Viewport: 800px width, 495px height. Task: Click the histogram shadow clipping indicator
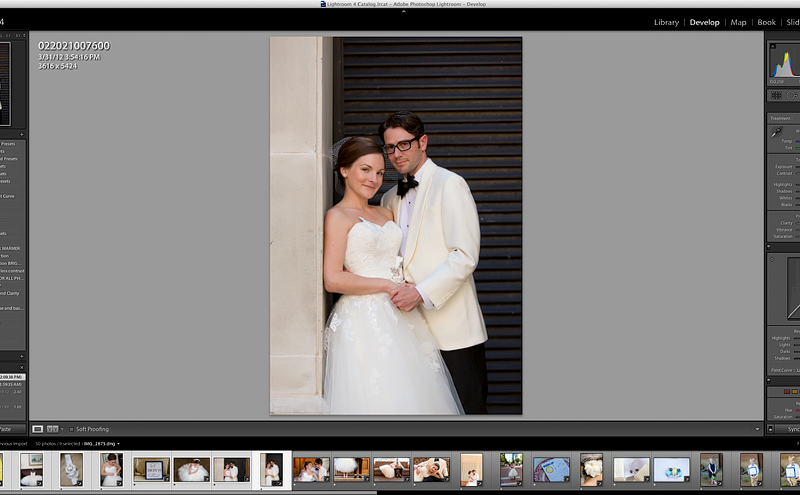(771, 45)
